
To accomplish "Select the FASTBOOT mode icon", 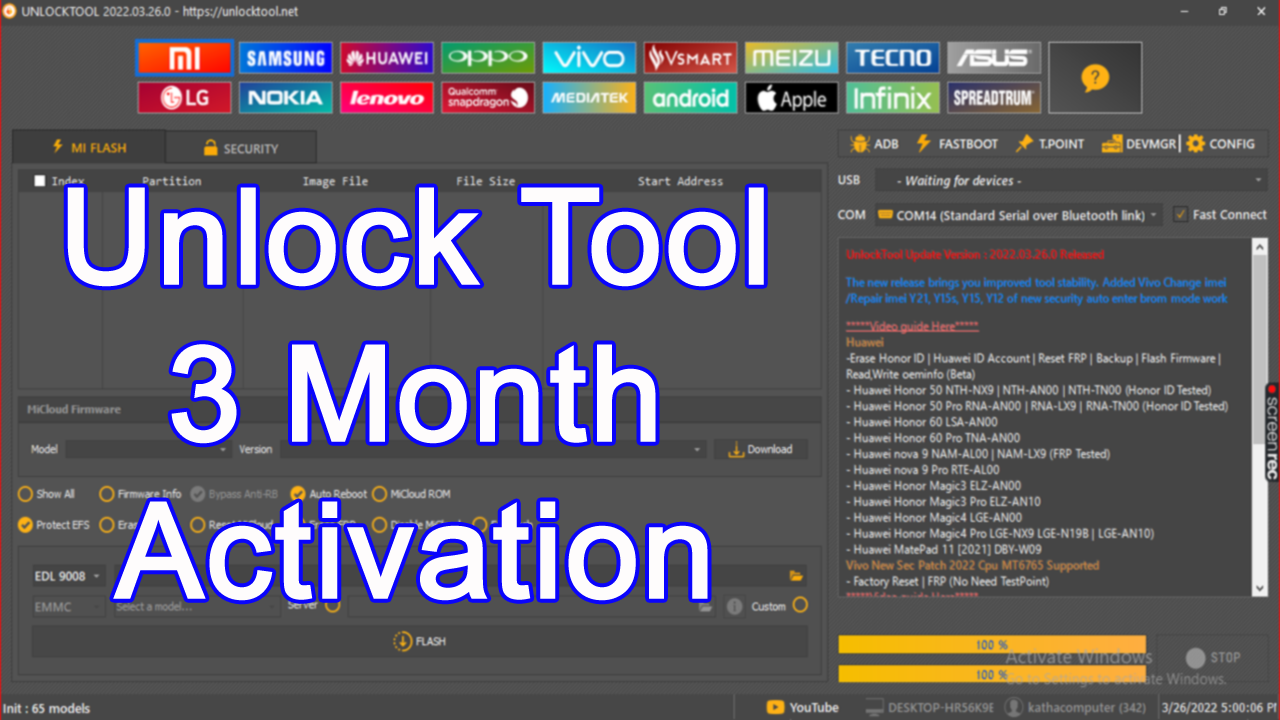I will [956, 143].
